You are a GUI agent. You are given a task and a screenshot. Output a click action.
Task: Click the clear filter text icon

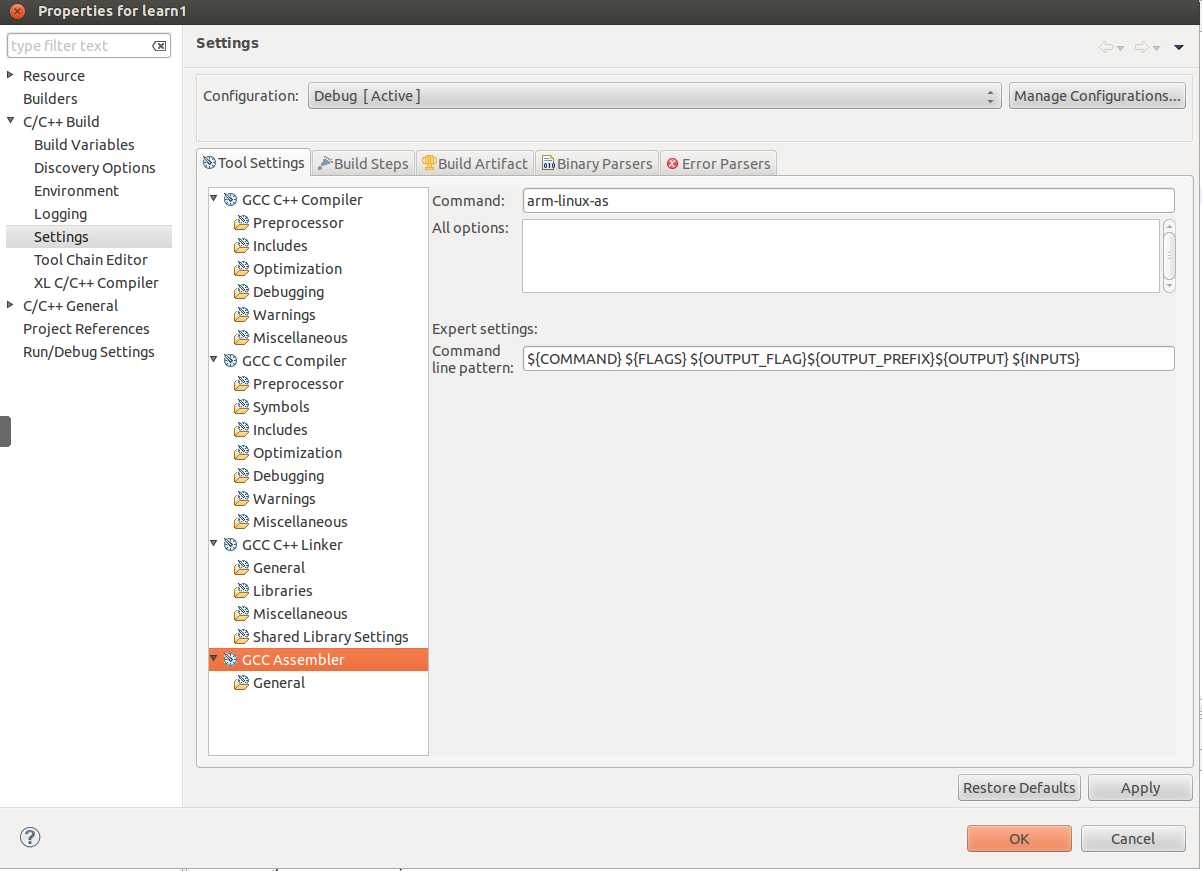click(x=159, y=46)
